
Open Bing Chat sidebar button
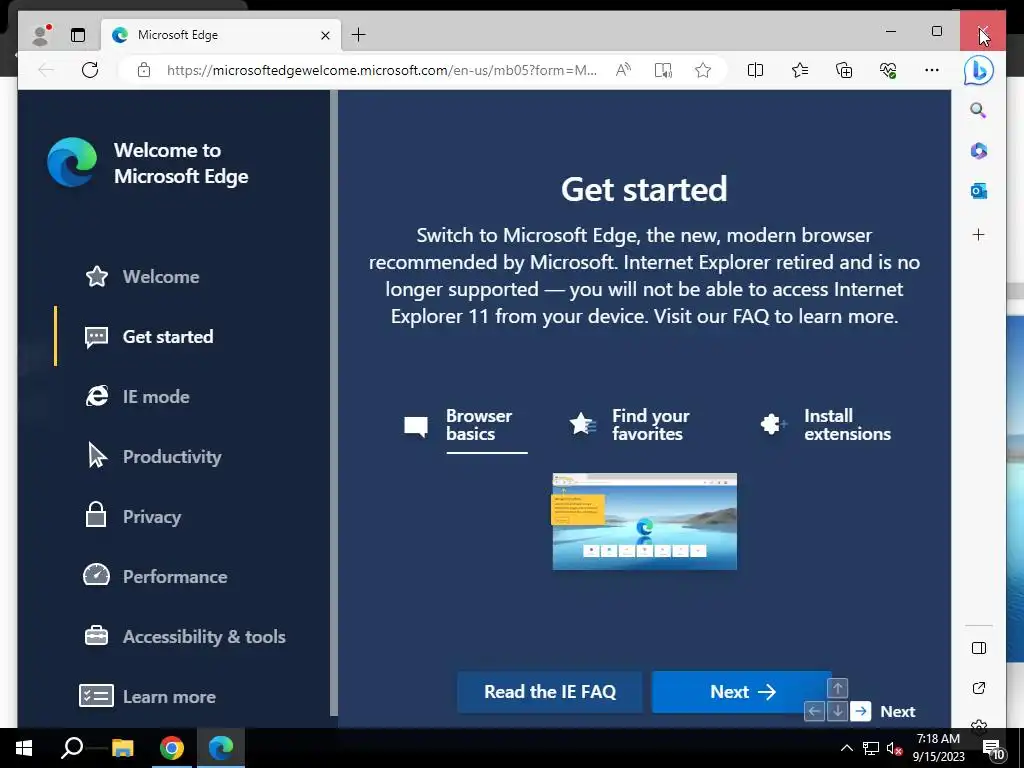978,71
